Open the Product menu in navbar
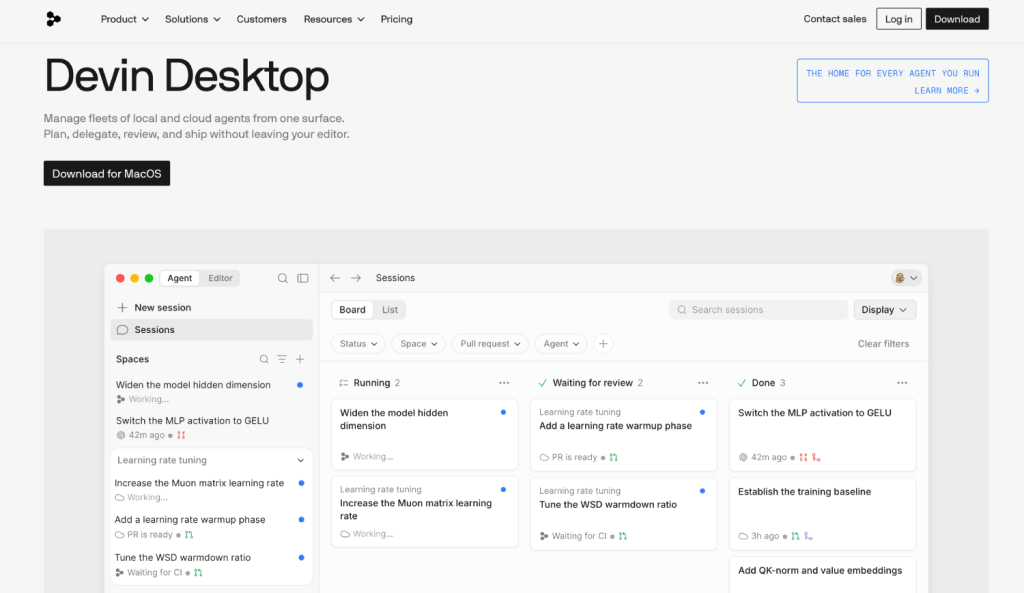Image resolution: width=1024 pixels, height=593 pixels. (125, 19)
